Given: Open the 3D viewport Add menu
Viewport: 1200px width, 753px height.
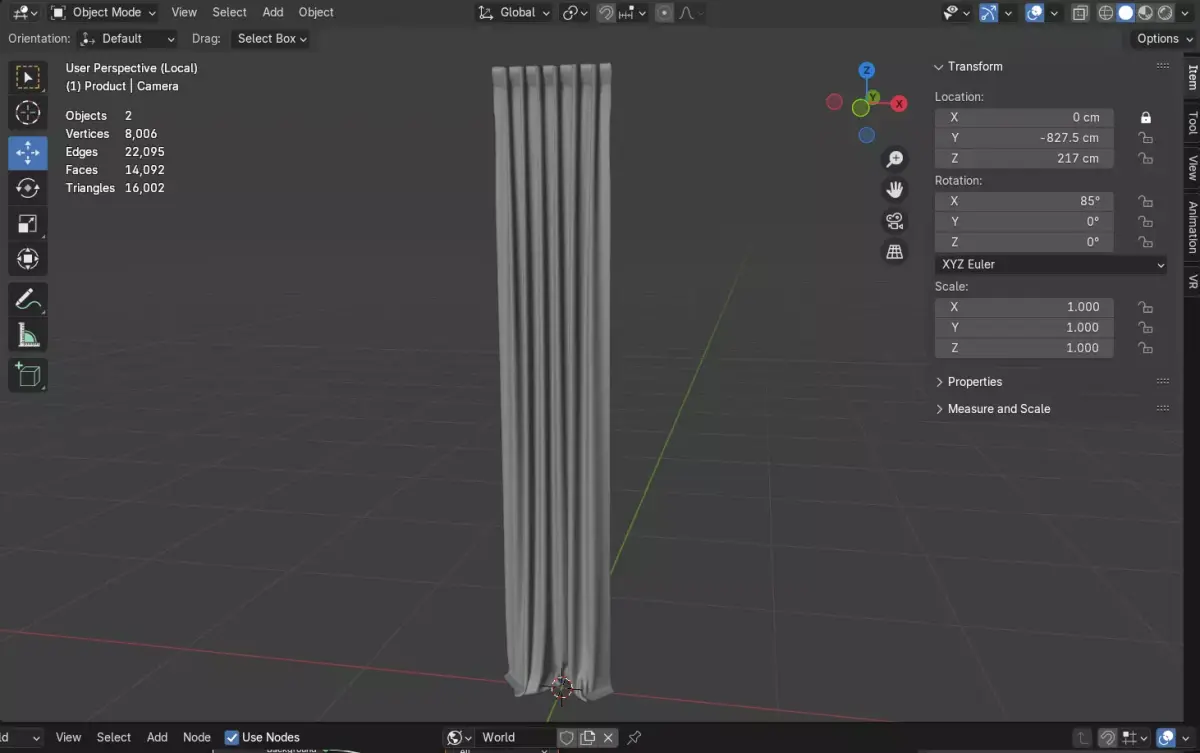Looking at the screenshot, I should [273, 13].
